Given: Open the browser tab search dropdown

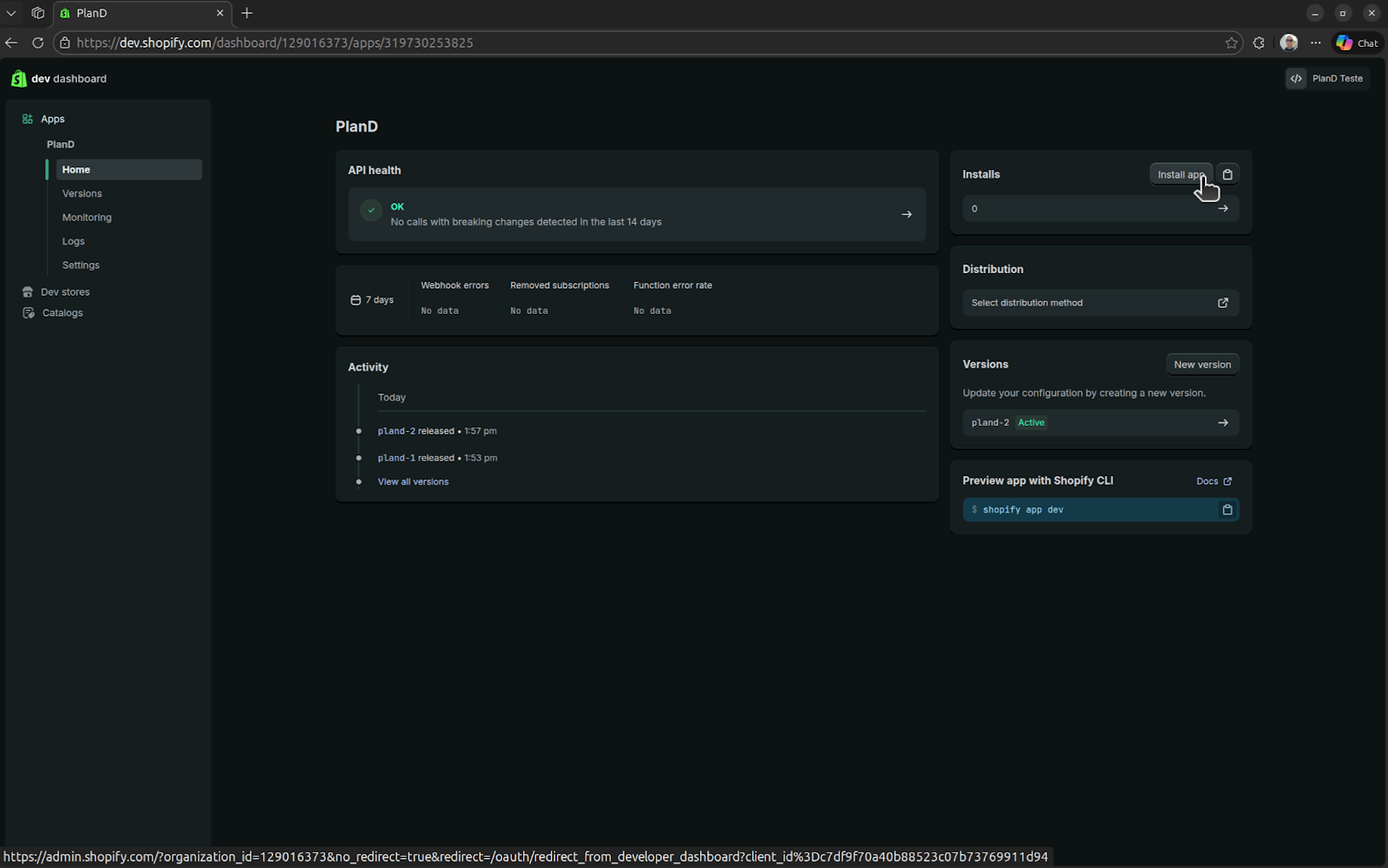Looking at the screenshot, I should 11,13.
